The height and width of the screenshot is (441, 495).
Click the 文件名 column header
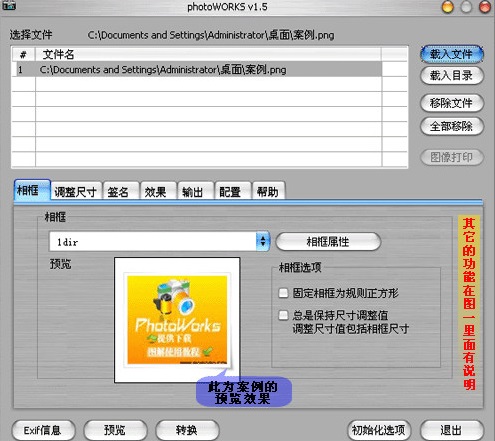(208, 54)
